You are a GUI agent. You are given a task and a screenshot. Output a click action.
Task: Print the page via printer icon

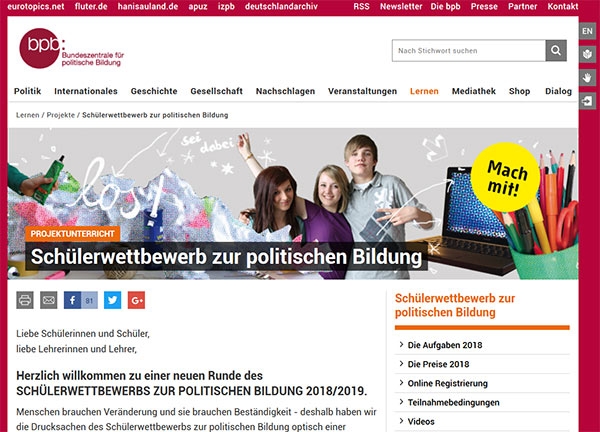click(25, 300)
